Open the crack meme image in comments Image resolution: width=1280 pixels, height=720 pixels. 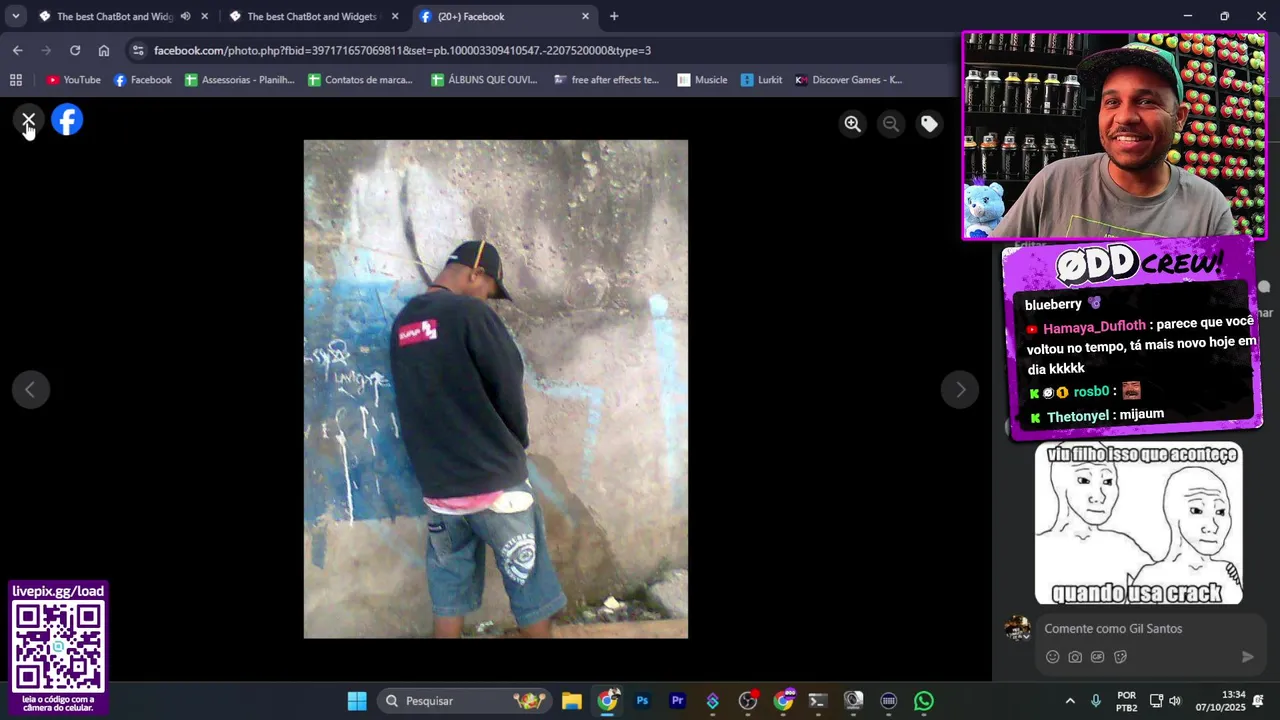coord(1139,523)
